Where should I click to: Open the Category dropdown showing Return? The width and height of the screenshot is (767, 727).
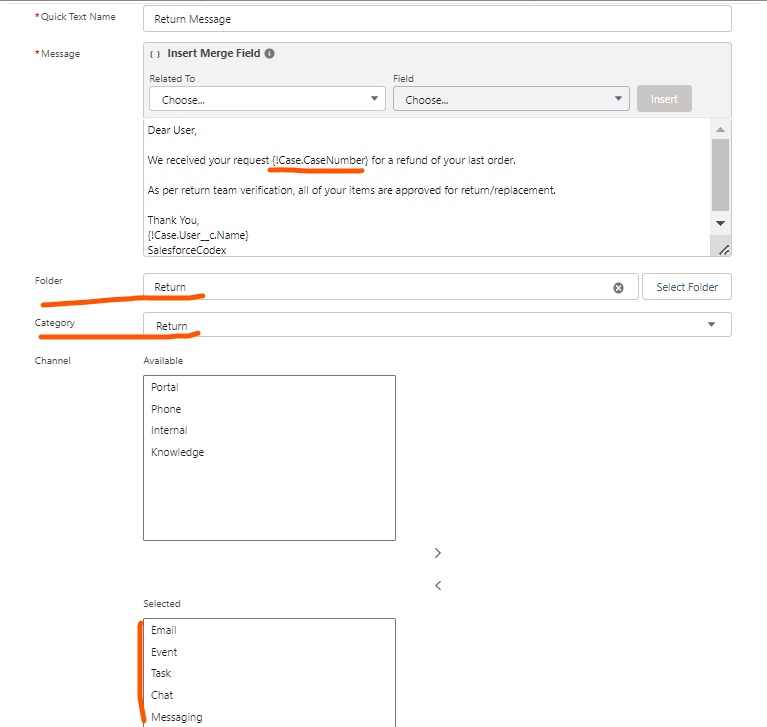tap(437, 325)
